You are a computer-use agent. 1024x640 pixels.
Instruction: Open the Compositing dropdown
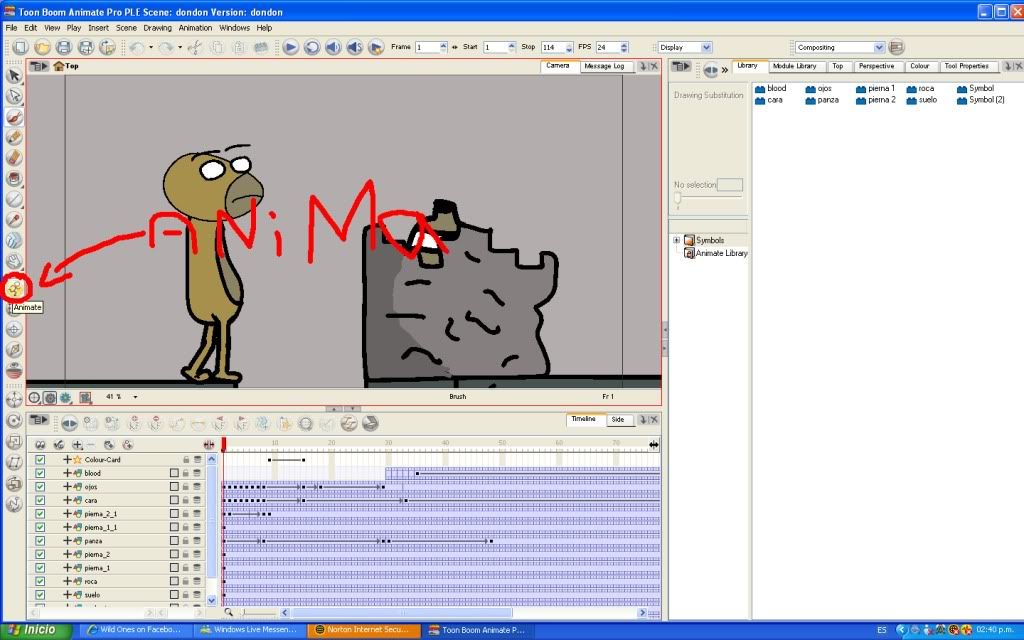[x=840, y=47]
